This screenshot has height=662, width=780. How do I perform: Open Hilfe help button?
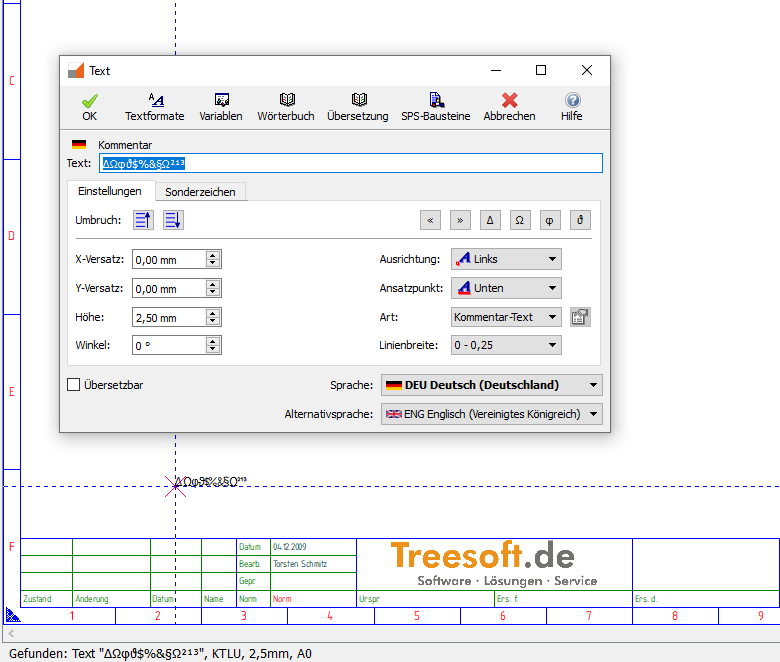click(571, 106)
